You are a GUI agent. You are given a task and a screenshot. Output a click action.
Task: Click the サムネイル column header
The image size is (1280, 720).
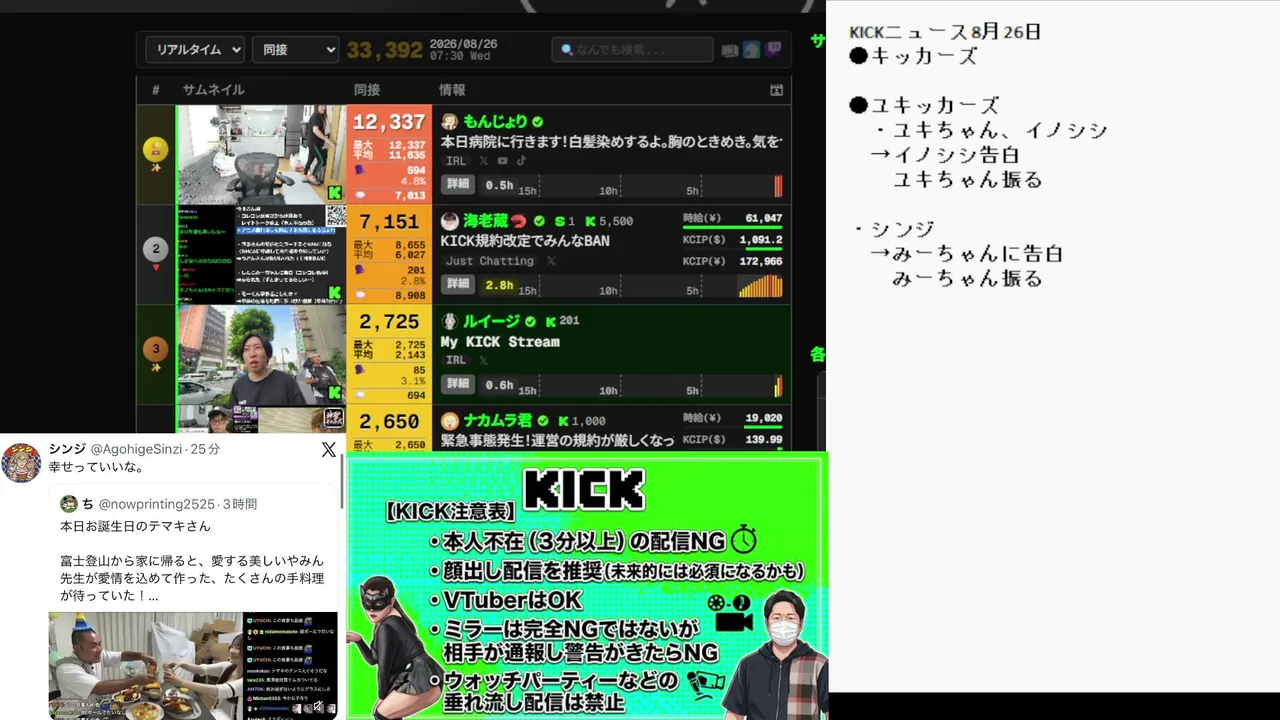[x=213, y=90]
